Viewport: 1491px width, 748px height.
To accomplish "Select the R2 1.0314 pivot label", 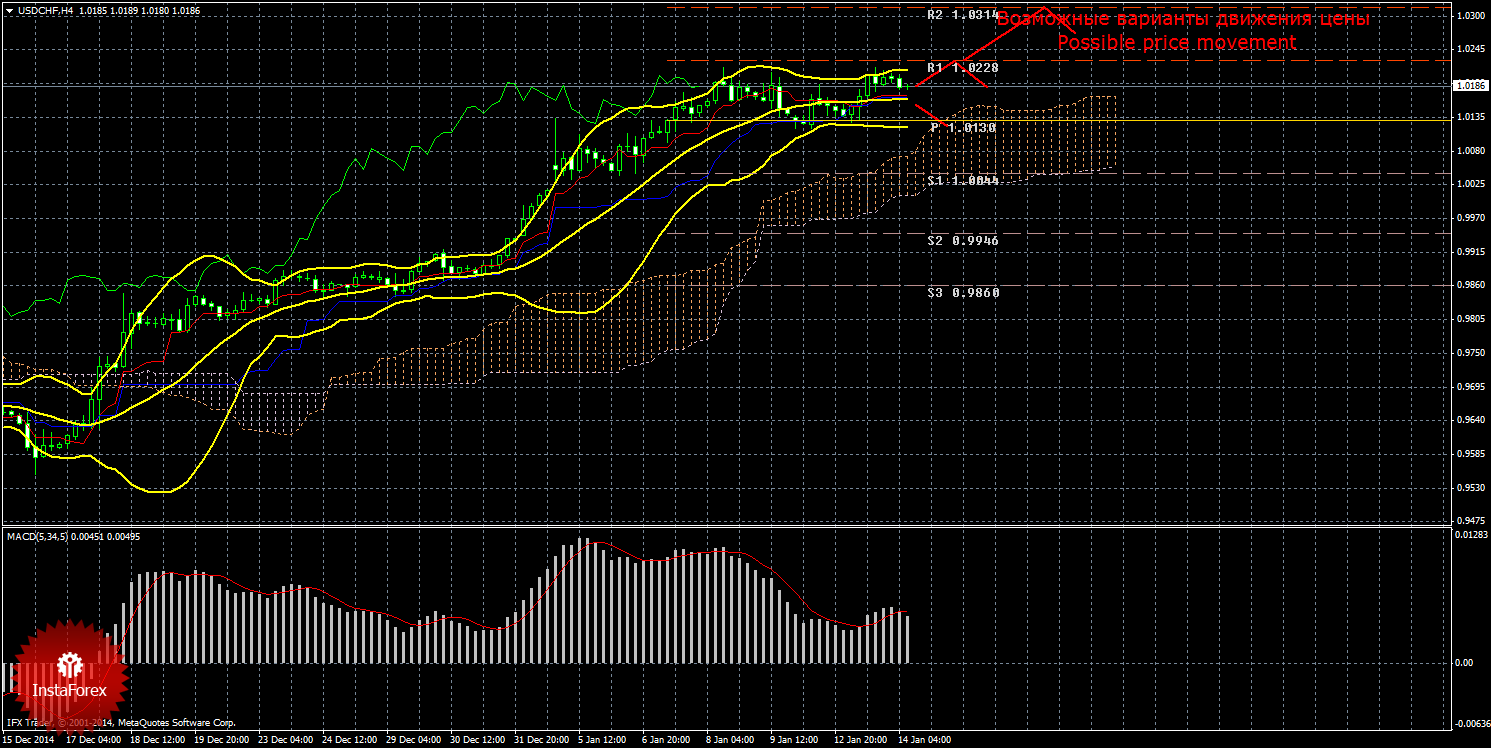I will (x=962, y=15).
